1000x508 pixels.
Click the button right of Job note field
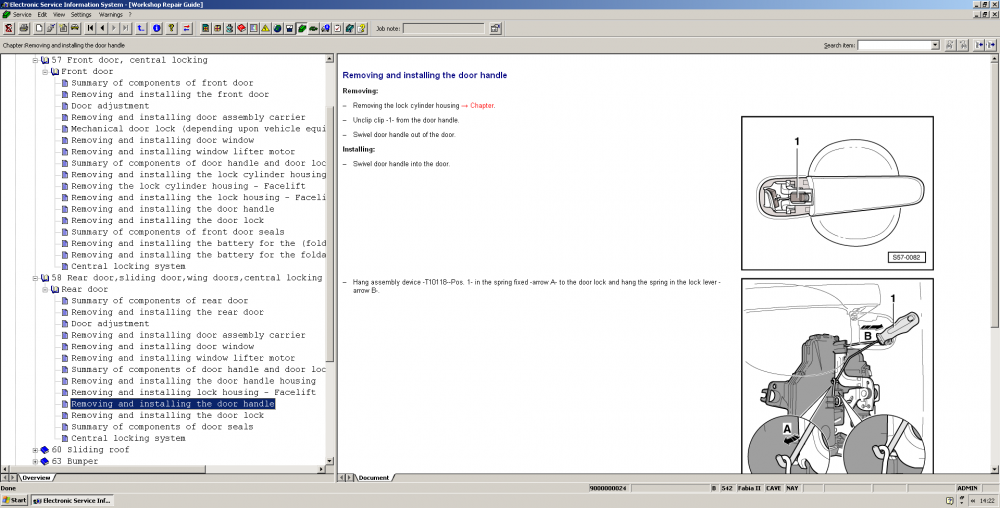point(496,28)
